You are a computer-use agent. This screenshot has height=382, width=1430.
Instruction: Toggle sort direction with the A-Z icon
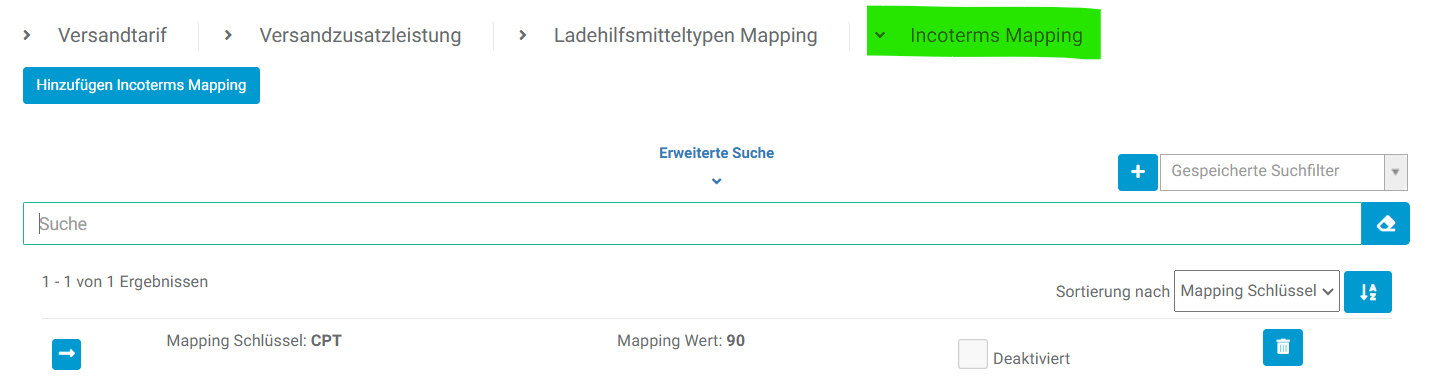click(1368, 292)
